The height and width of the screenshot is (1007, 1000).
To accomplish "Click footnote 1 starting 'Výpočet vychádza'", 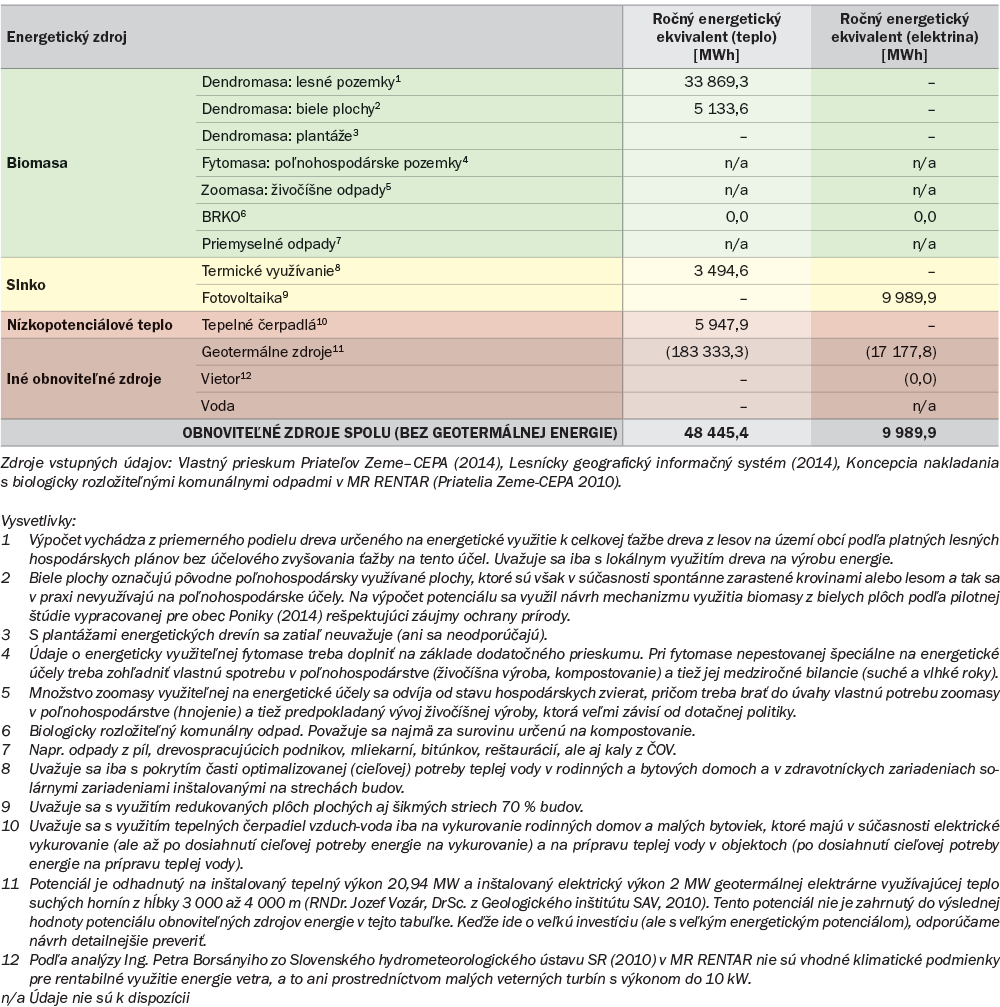I will point(500,549).
